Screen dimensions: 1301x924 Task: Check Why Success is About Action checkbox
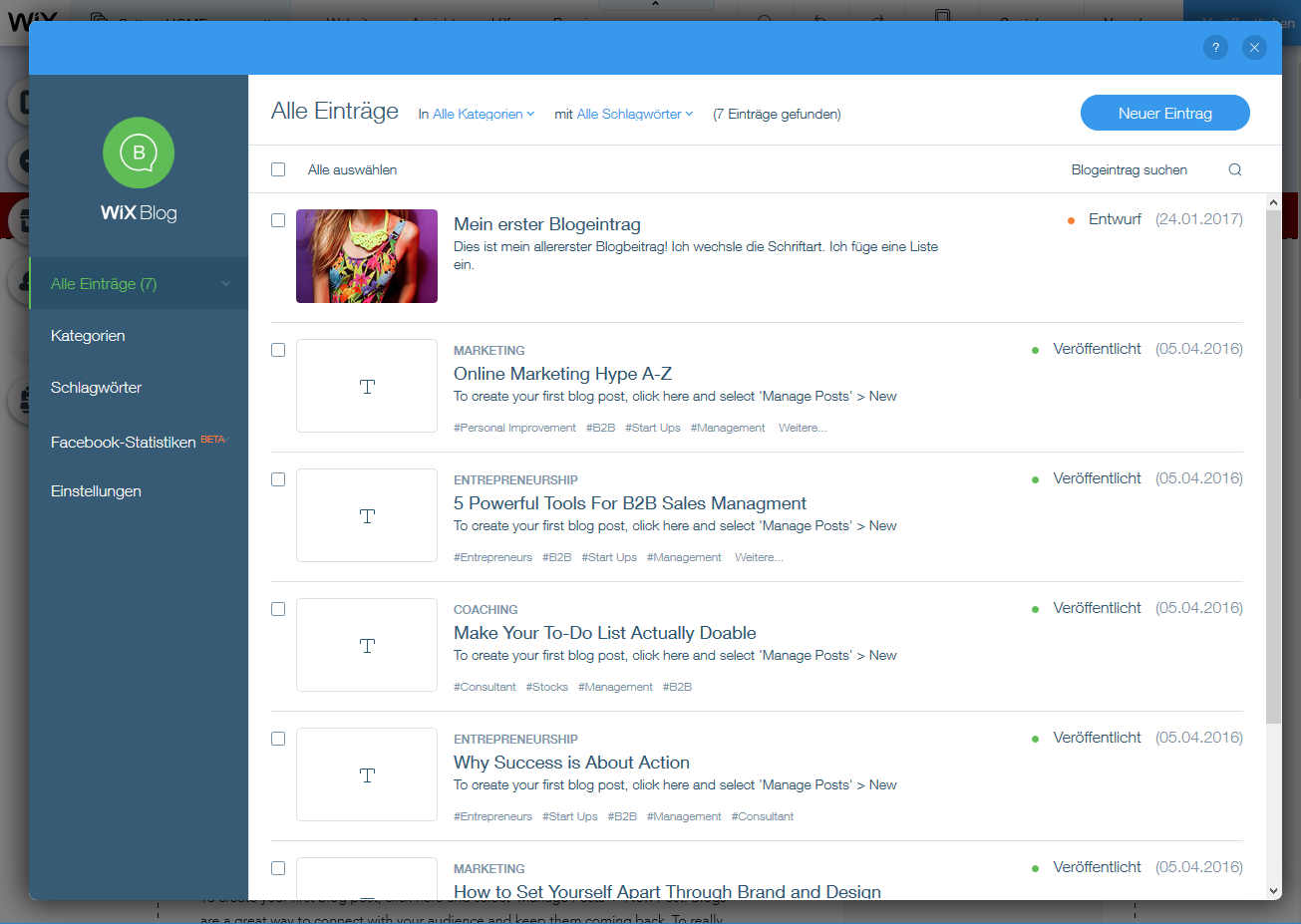coord(278,739)
